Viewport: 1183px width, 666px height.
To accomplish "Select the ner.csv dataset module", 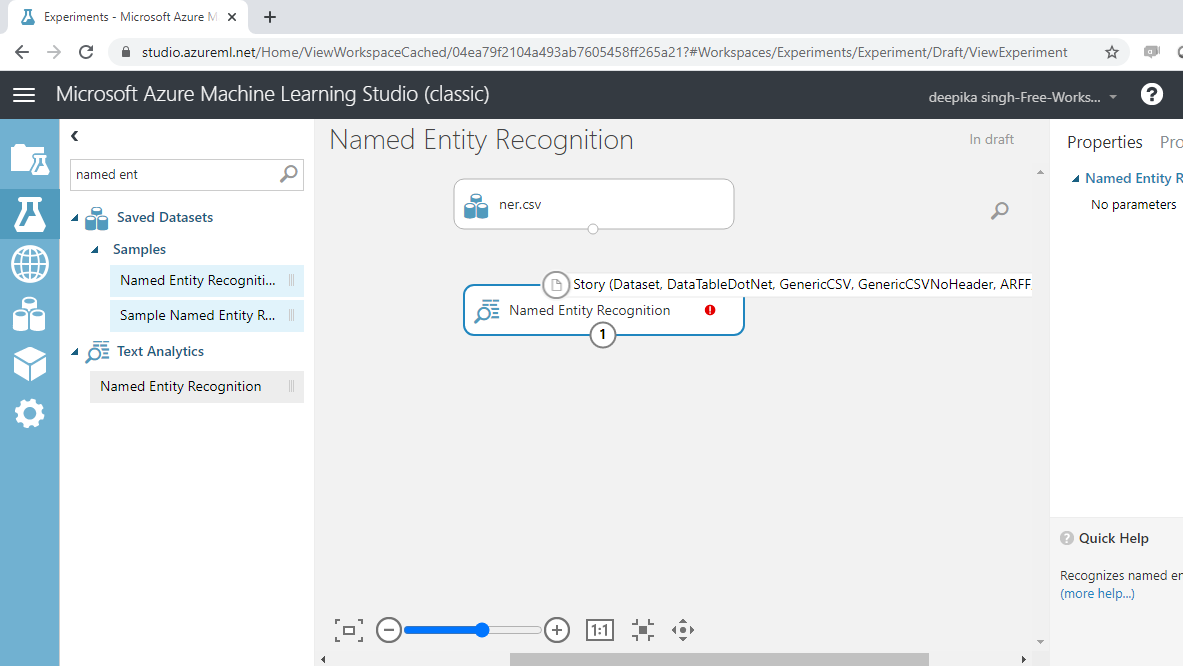I will point(594,204).
